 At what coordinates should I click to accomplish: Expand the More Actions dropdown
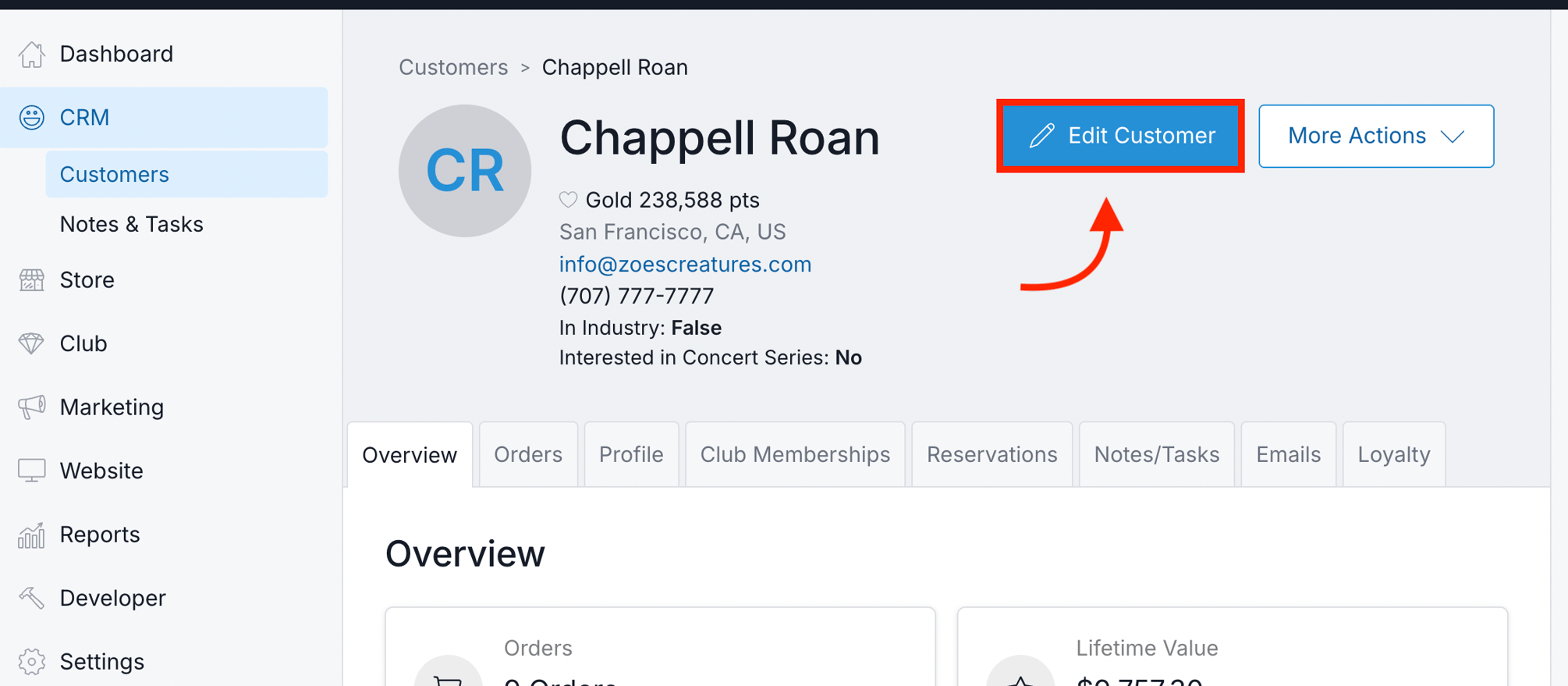pos(1376,136)
